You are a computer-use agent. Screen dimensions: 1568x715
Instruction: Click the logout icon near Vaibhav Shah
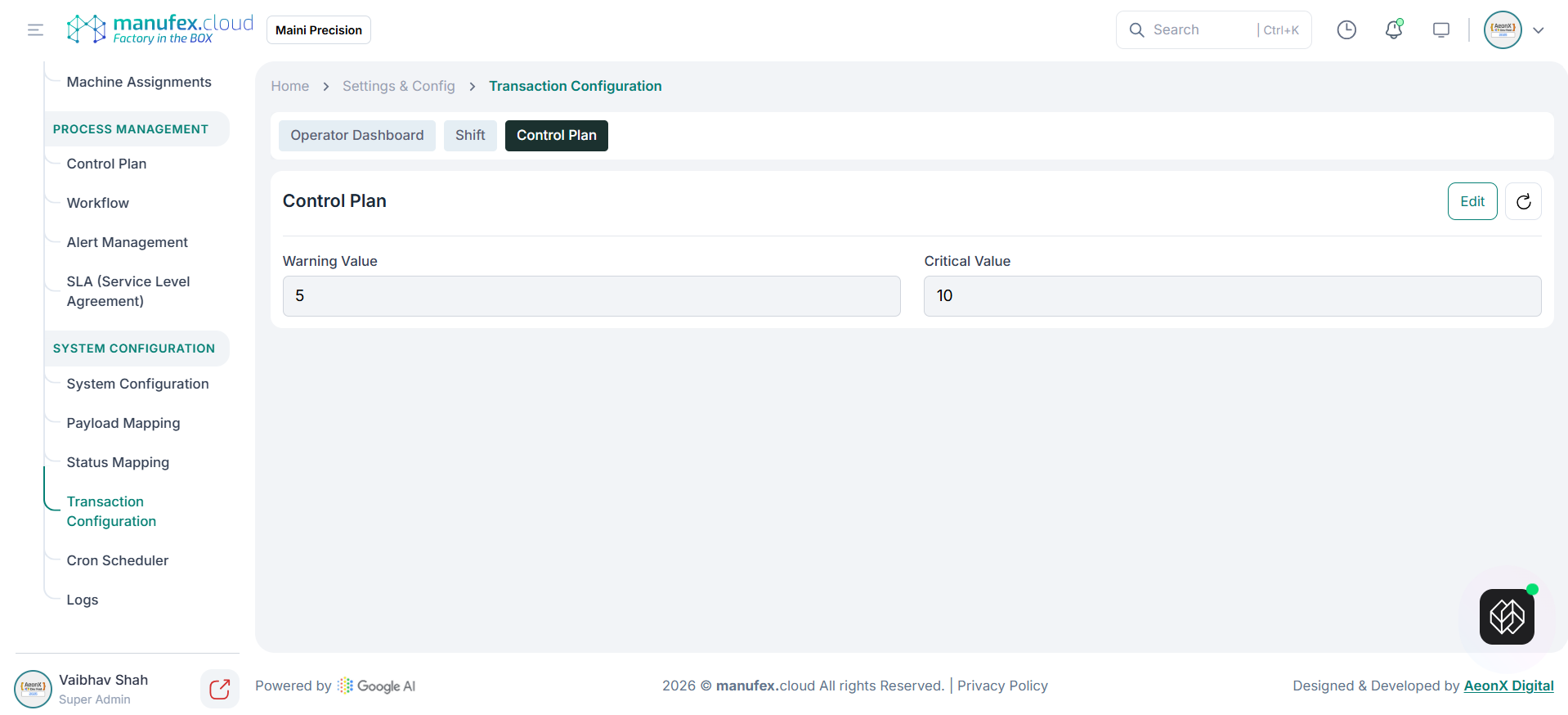(220, 689)
